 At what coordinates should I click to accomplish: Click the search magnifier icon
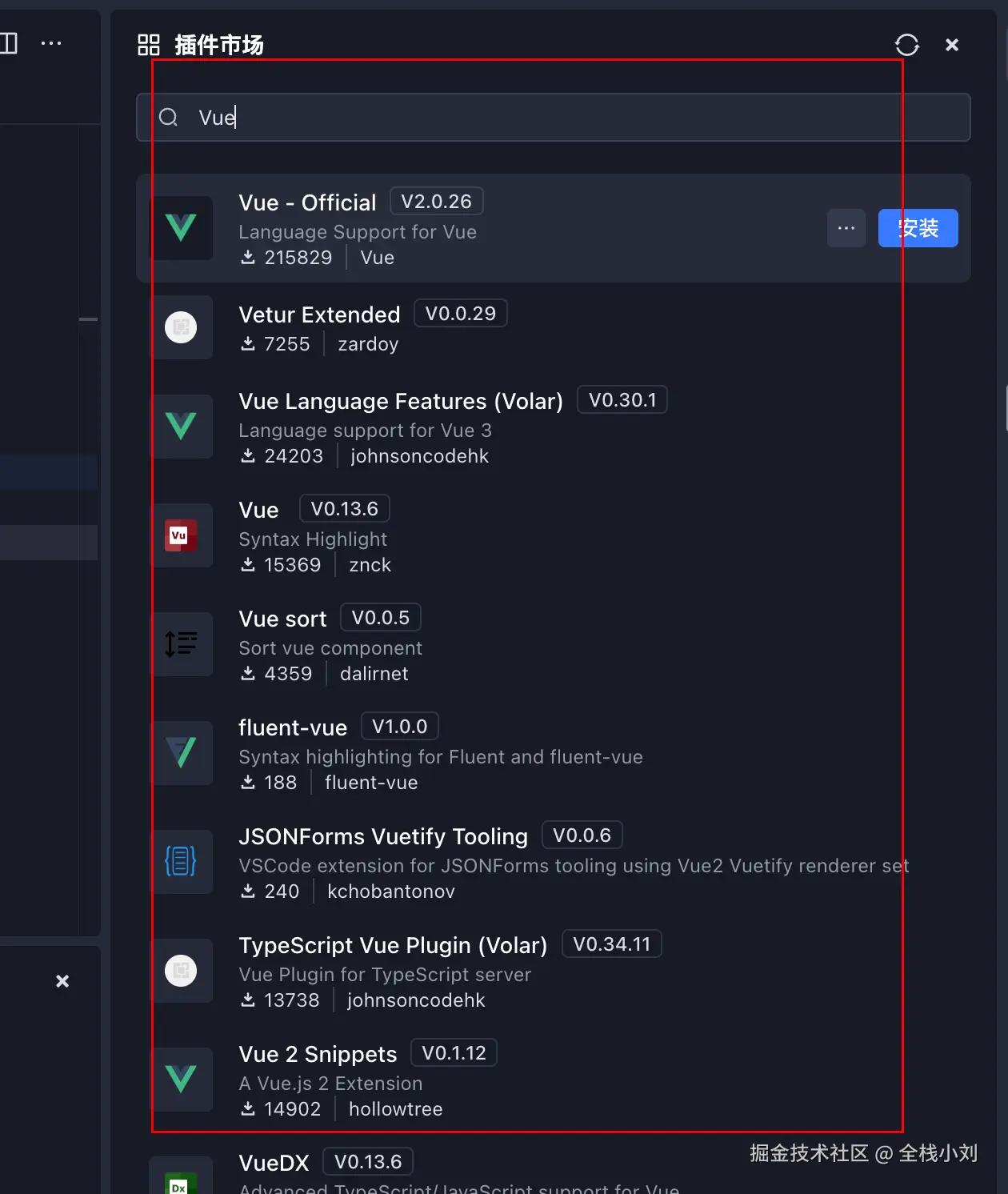click(x=168, y=118)
